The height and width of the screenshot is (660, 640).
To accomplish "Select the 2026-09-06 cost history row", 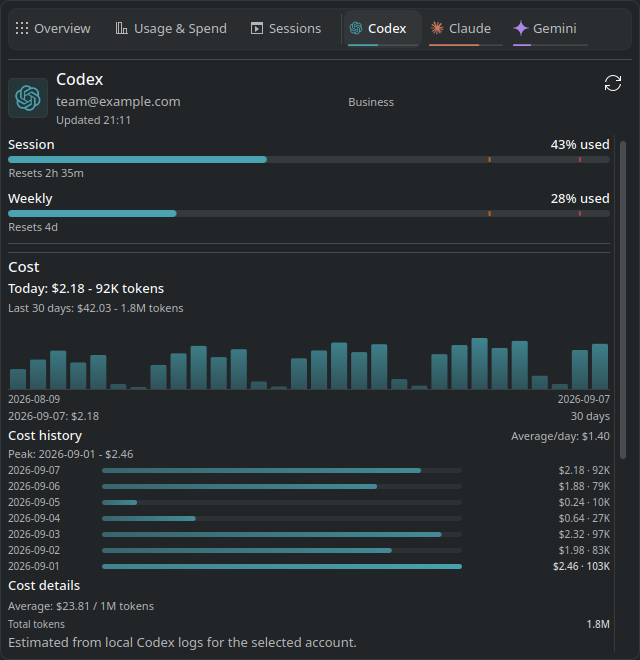I will coord(309,486).
